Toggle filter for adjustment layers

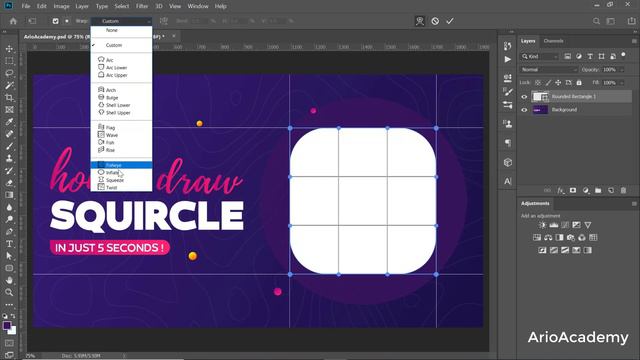click(x=579, y=56)
